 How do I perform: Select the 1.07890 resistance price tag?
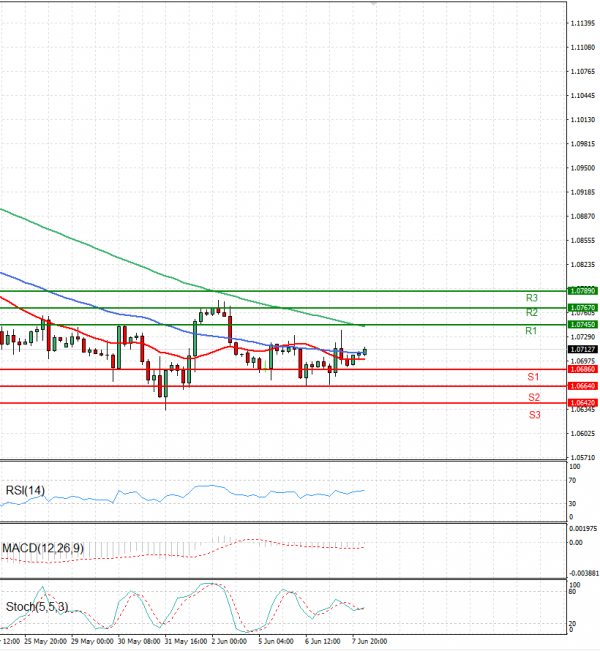[x=583, y=291]
